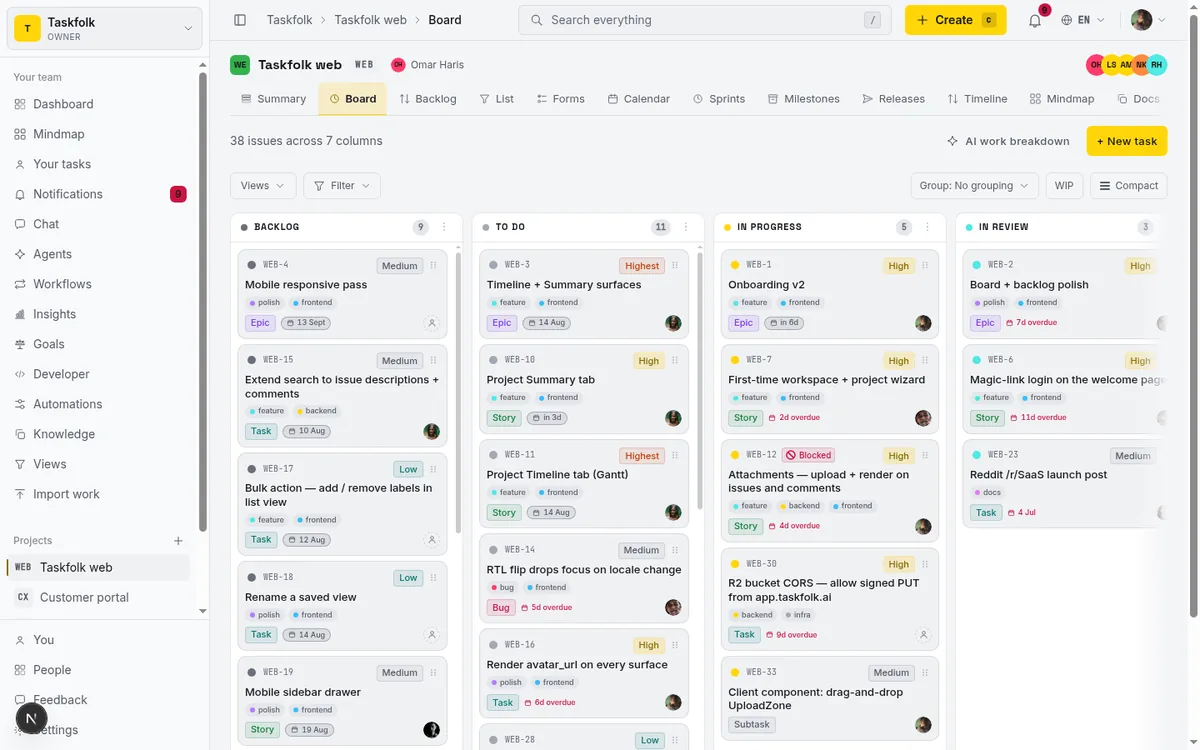Viewport: 1200px width, 750px height.
Task: Click assignee placeholder on WEB-17 card
Action: coord(432,539)
